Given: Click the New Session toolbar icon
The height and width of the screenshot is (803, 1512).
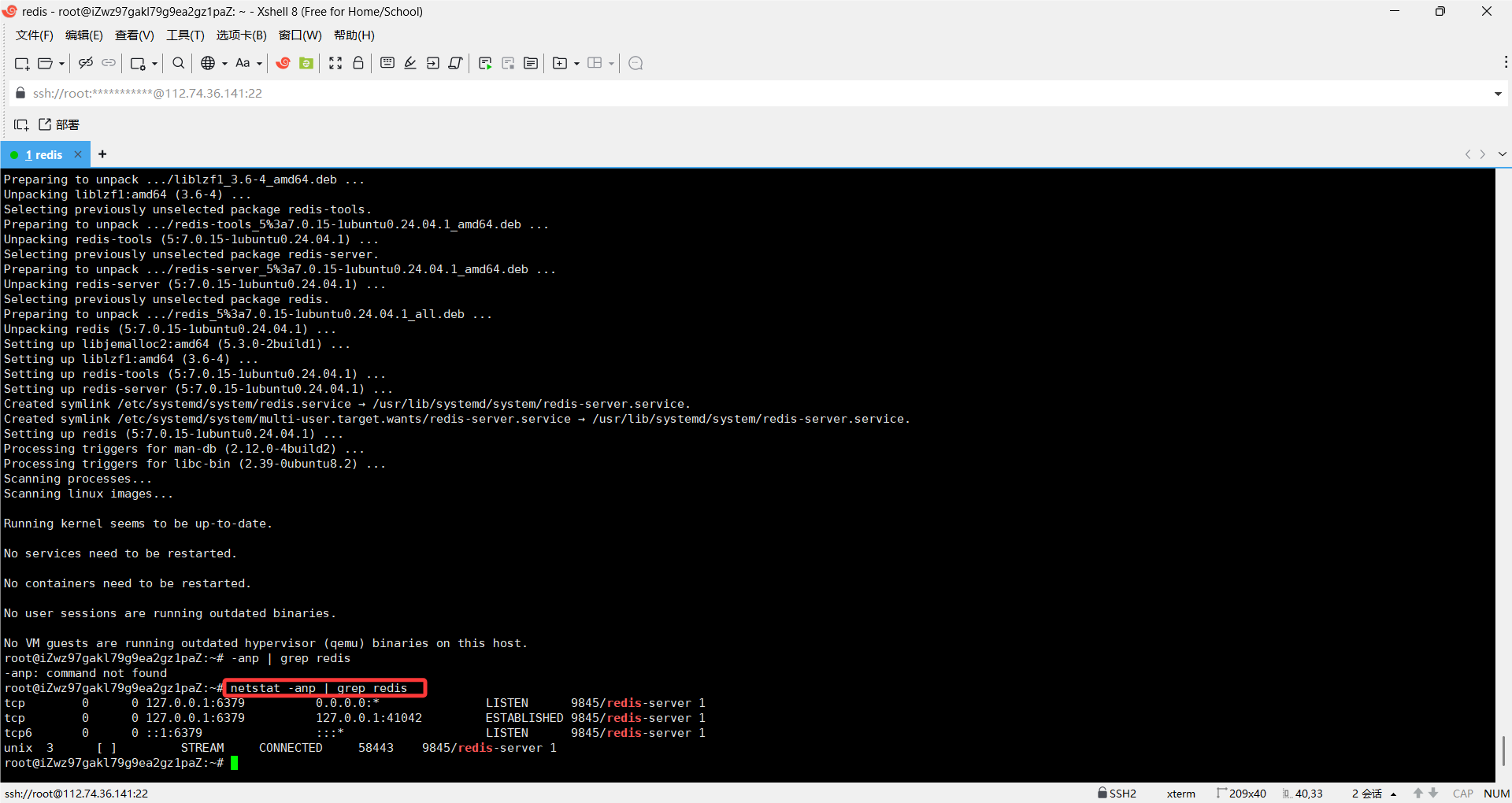Looking at the screenshot, I should (22, 63).
